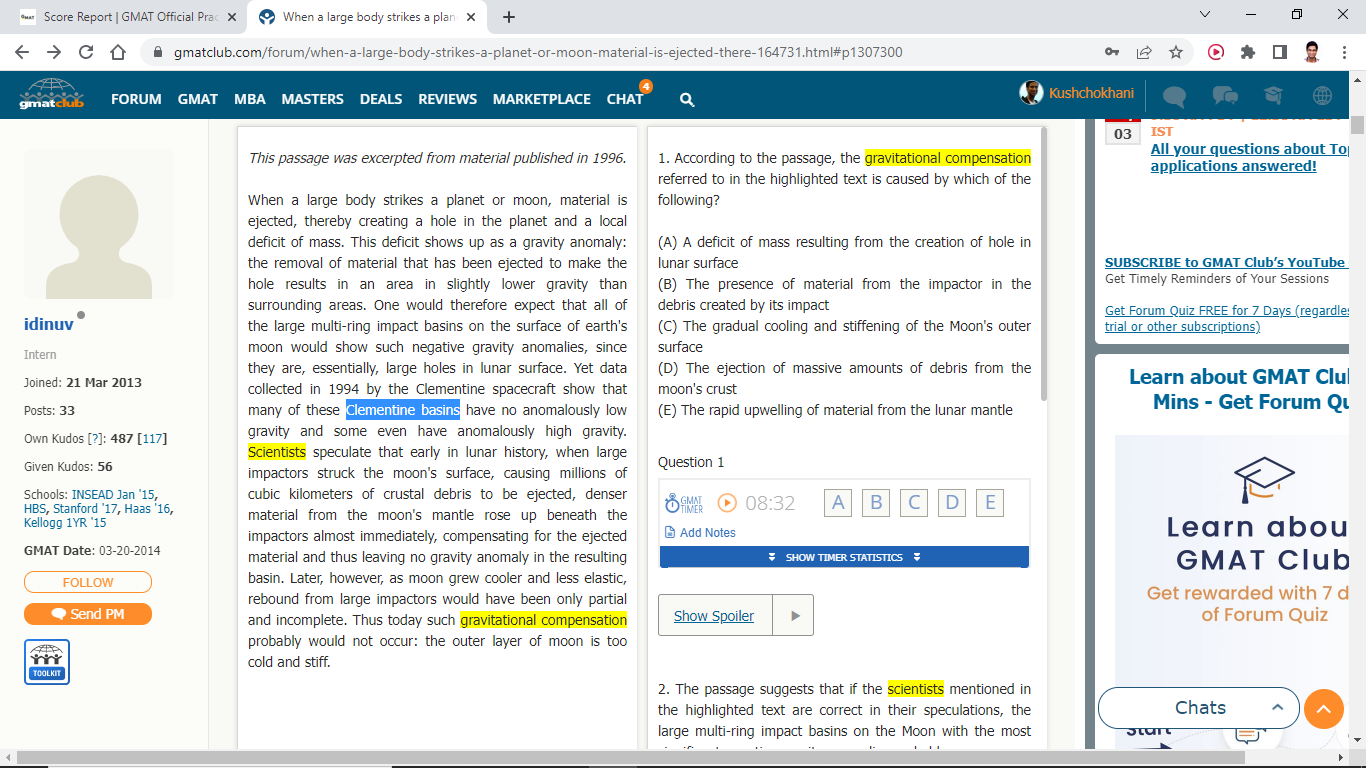Viewport: 1366px width, 768px height.
Task: Open the FORUM menu in navbar
Action: [x=136, y=99]
